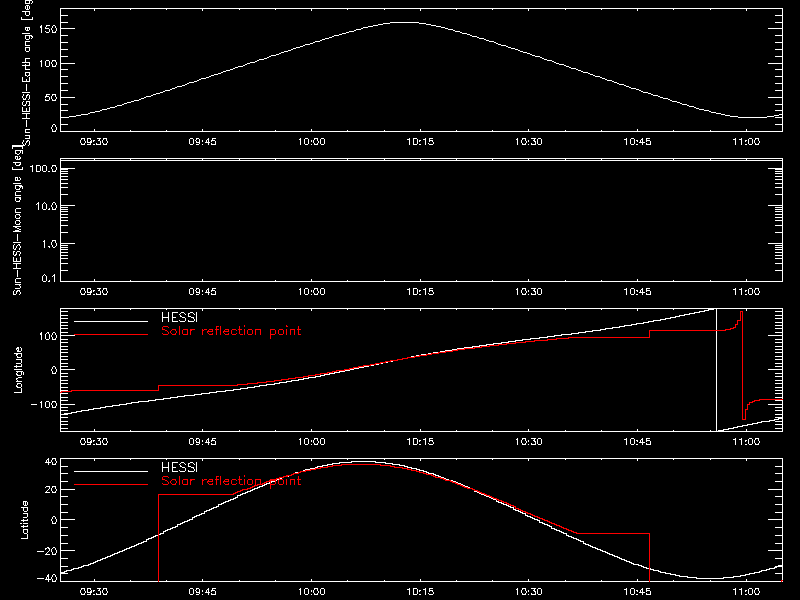This screenshot has width=800, height=600.
Task: Click 10:00 time label under Moon angle plot
Action: click(x=311, y=292)
